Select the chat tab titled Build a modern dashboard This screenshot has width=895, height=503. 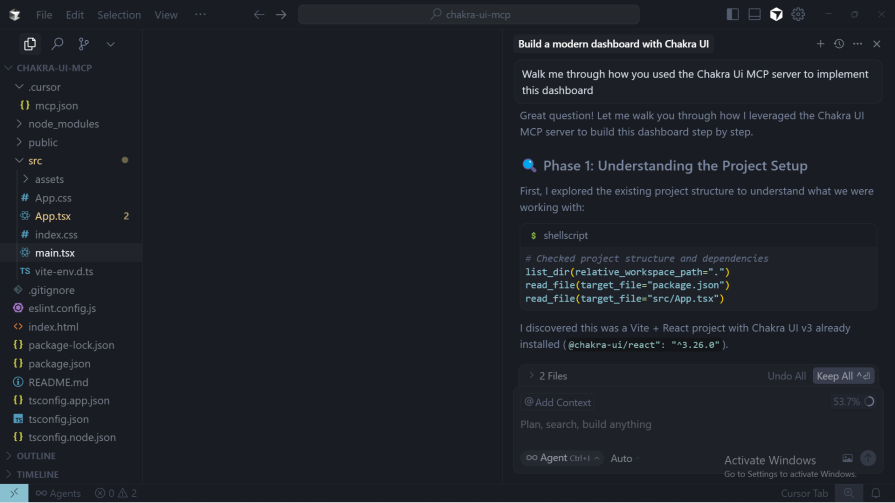(x=614, y=44)
